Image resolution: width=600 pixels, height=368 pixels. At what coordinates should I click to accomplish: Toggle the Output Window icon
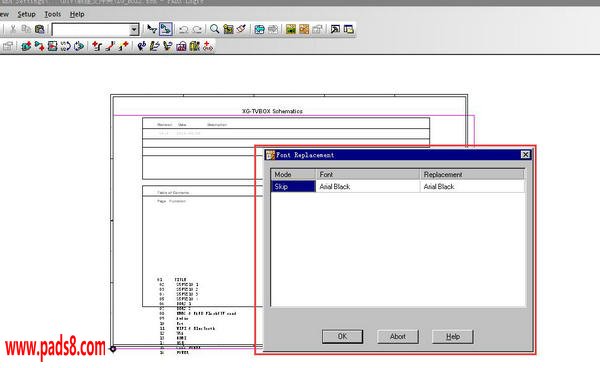(x=335, y=29)
